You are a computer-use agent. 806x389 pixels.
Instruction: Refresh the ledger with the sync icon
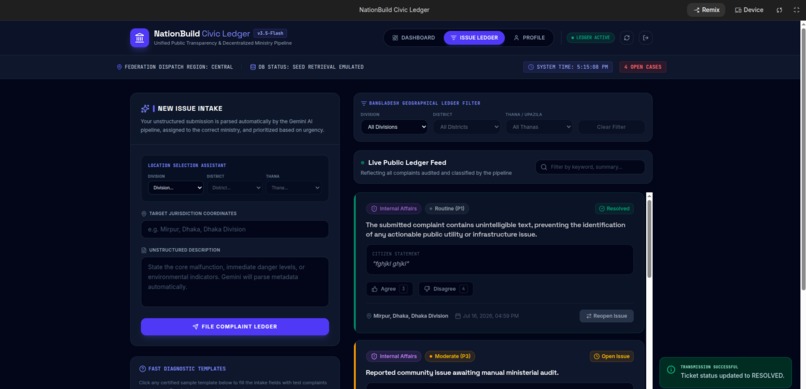(x=626, y=38)
